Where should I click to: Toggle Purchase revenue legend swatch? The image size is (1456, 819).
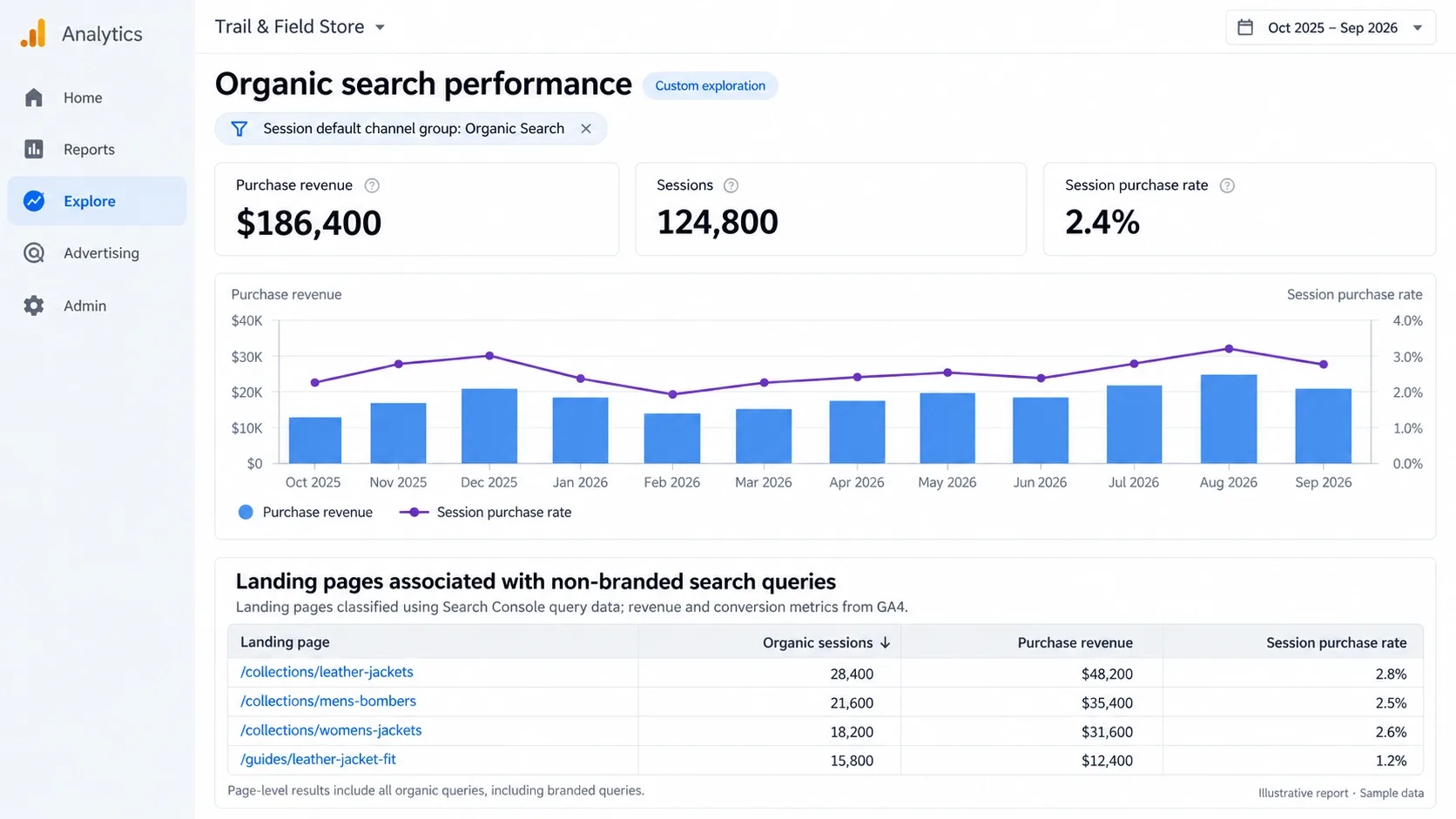(246, 512)
